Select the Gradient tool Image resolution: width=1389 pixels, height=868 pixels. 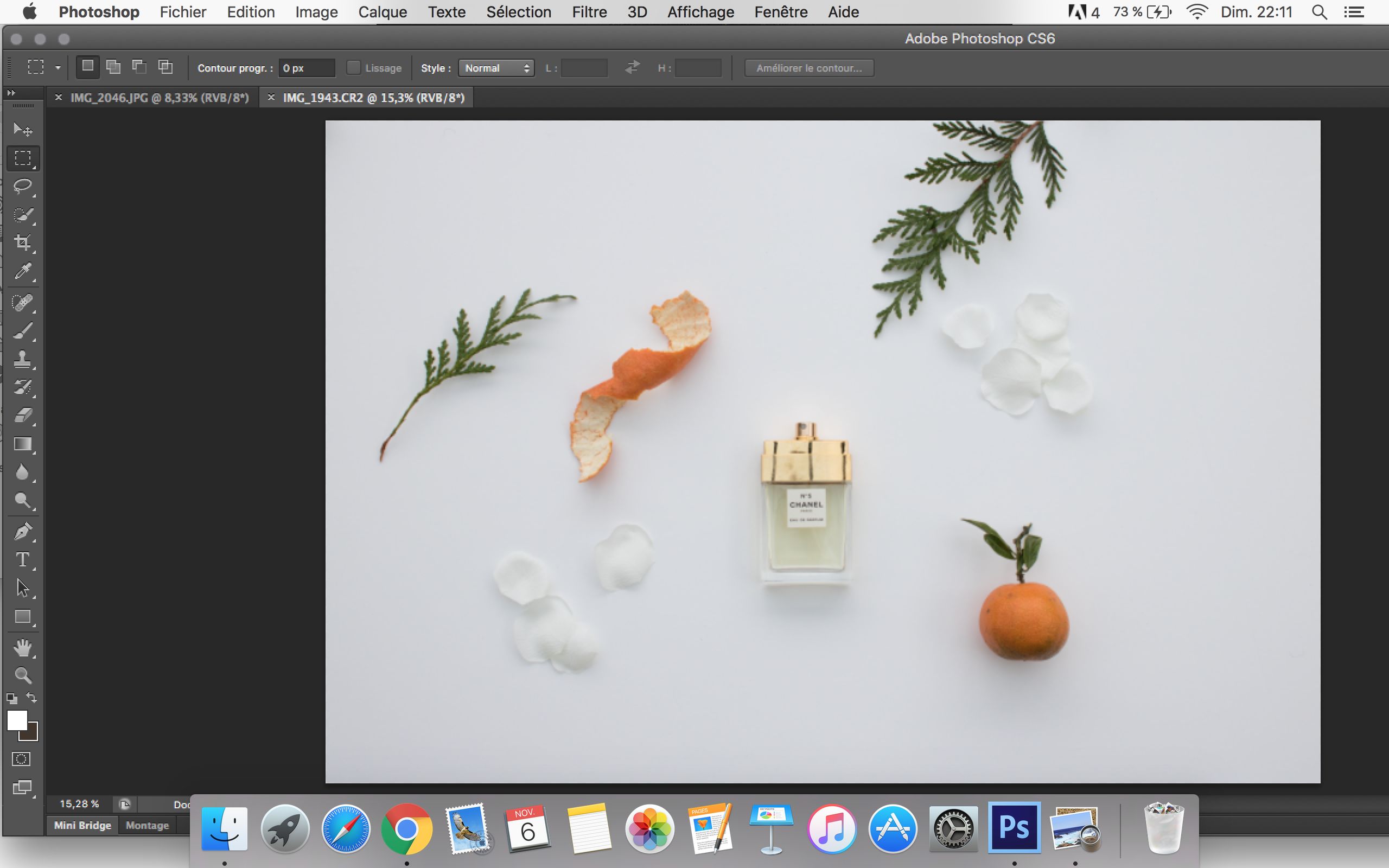pos(23,444)
